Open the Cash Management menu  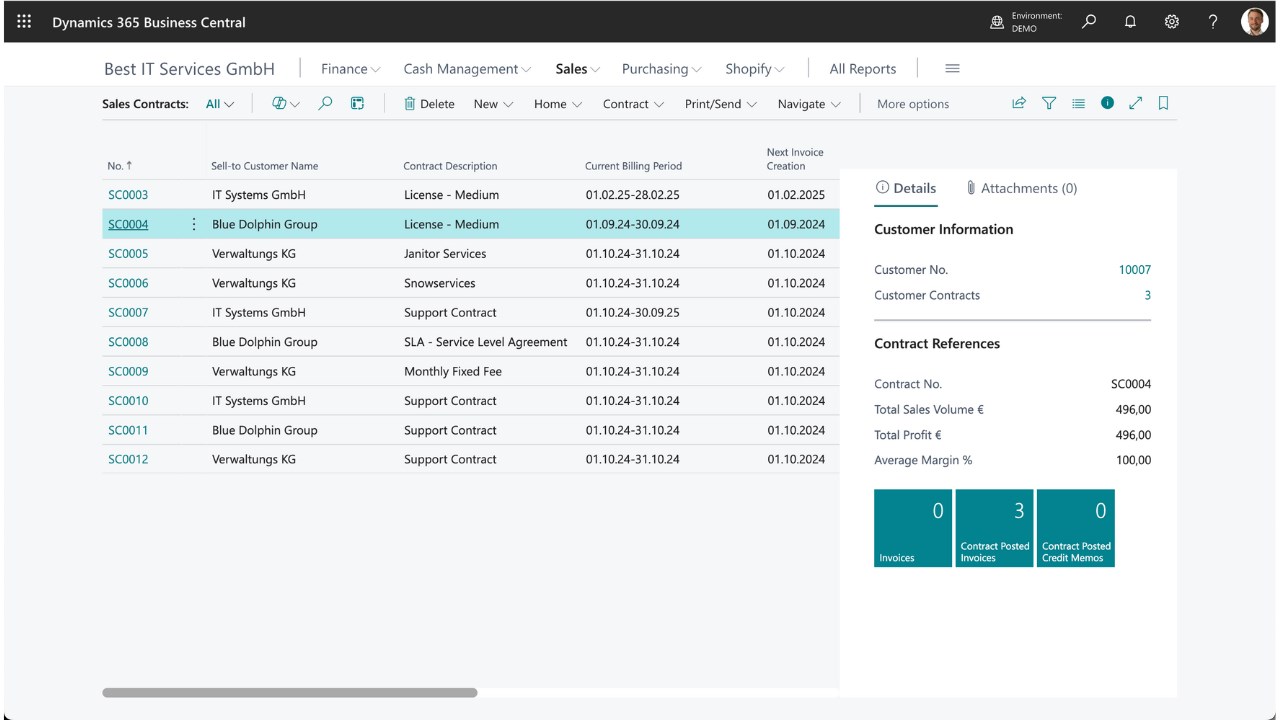[467, 69]
